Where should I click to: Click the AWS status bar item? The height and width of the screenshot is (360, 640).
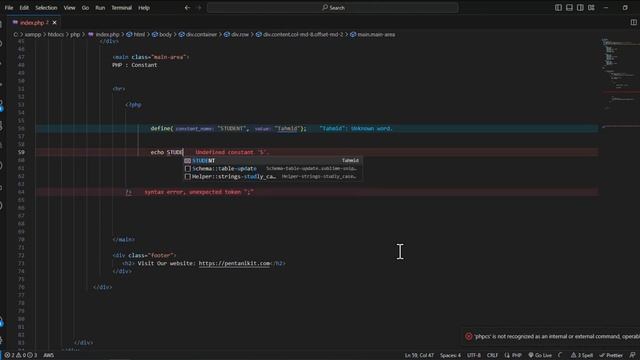coord(49,355)
